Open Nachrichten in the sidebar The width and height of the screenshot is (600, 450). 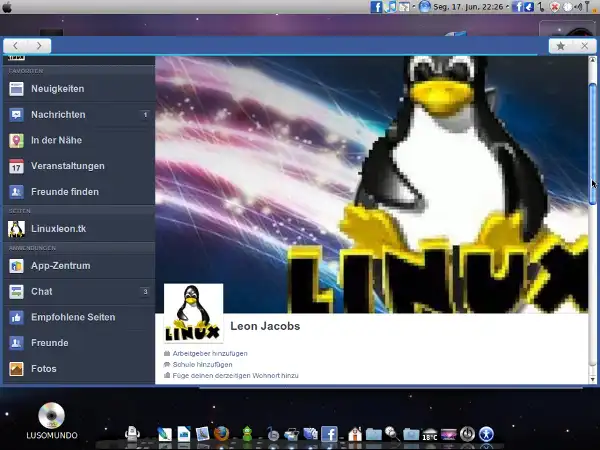tap(79, 114)
